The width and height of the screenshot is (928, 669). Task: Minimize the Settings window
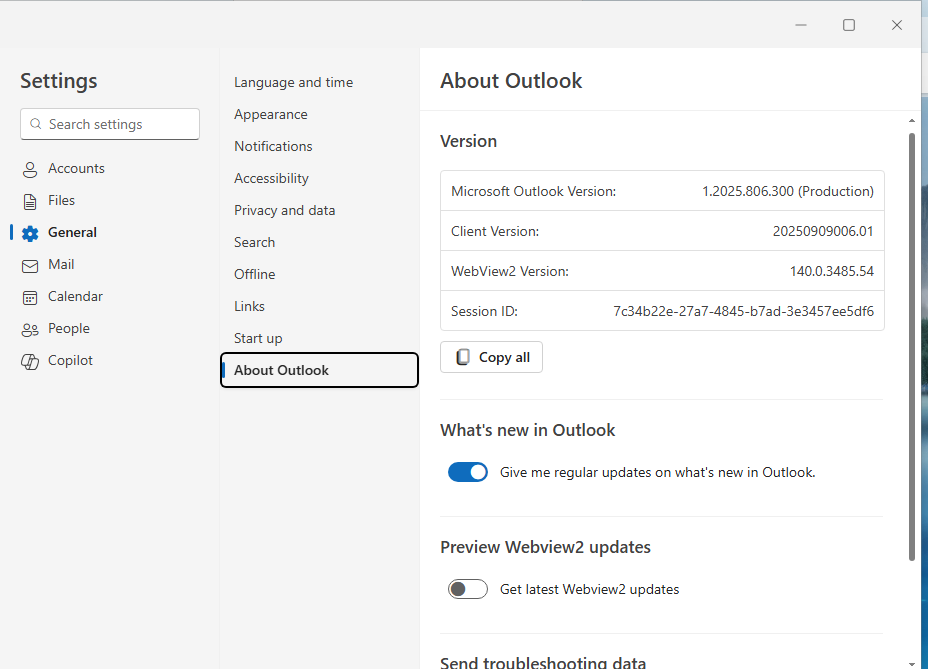[801, 25]
